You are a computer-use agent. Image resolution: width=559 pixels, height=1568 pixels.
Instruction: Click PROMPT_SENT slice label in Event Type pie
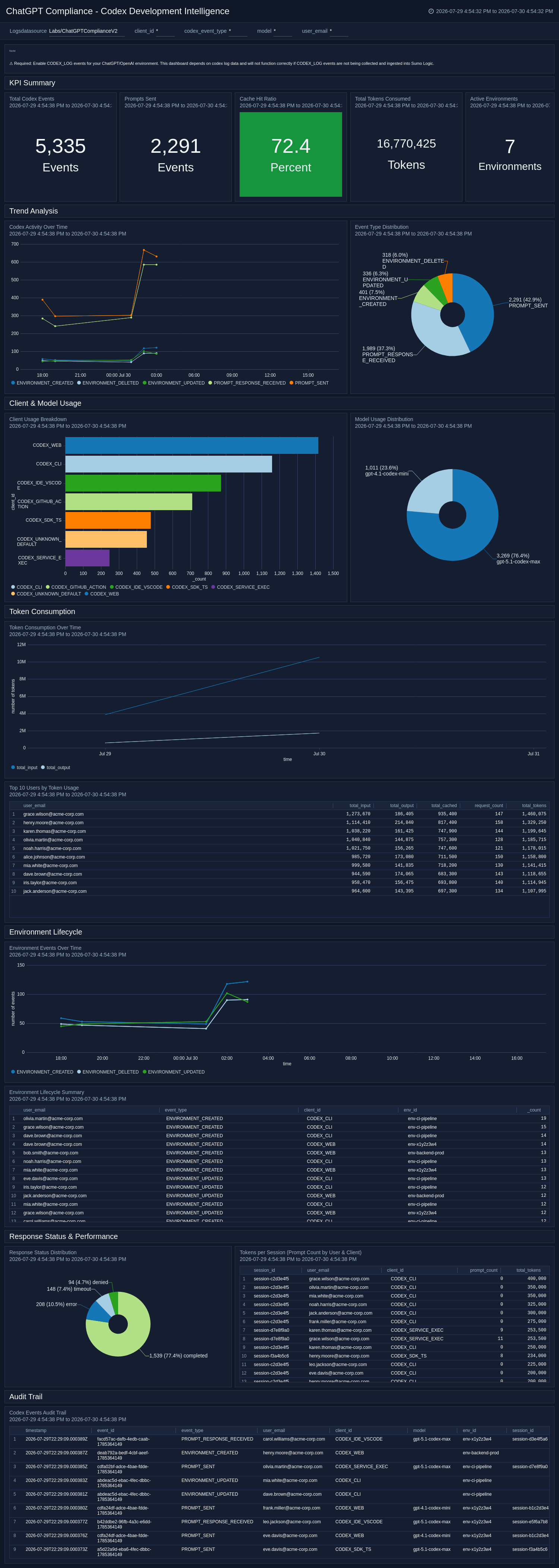(x=528, y=303)
